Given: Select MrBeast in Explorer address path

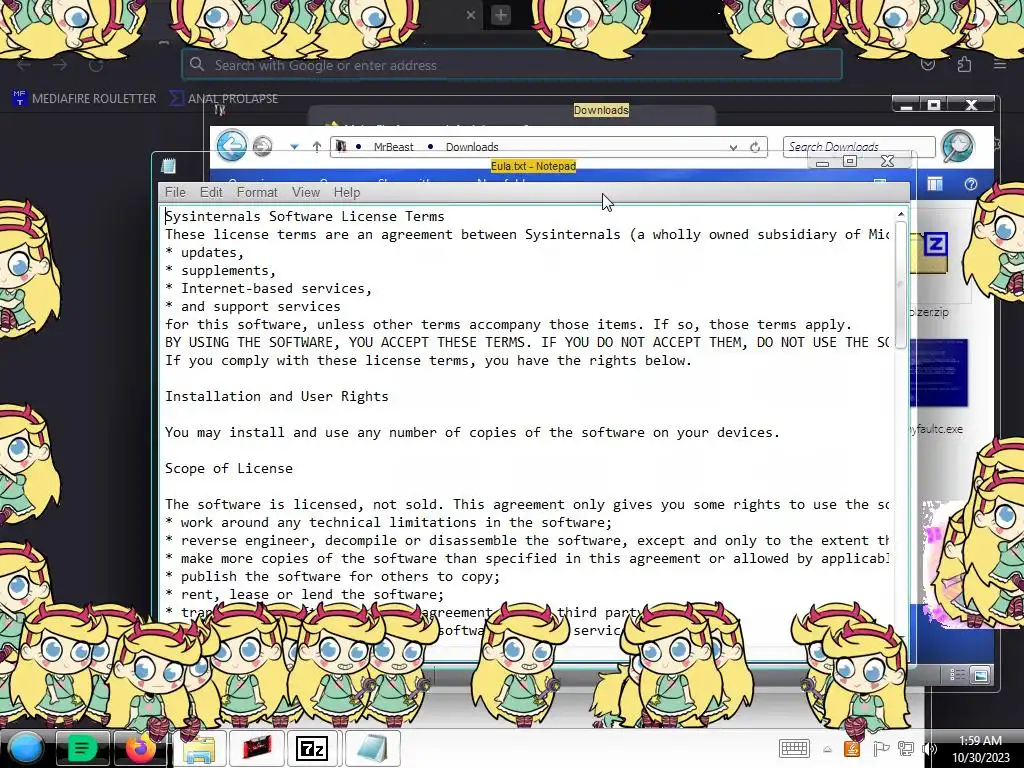Looking at the screenshot, I should 393,147.
